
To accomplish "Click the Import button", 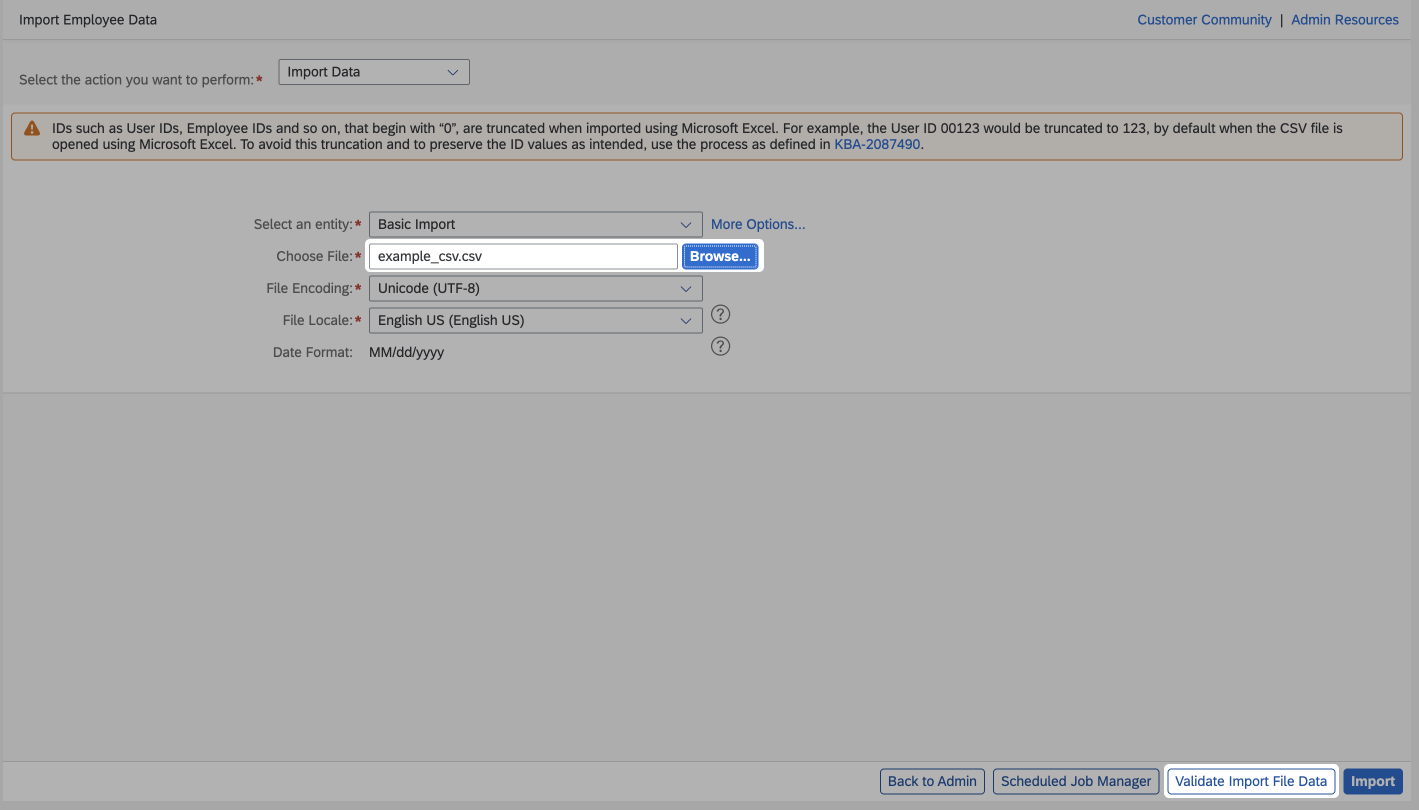I will click(1373, 781).
